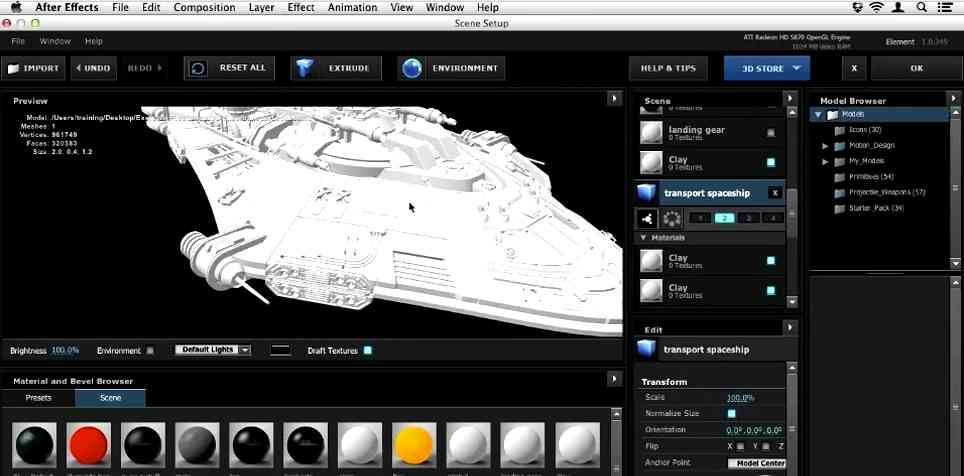Remove transport spaceship with its X button
964x476 pixels.
[x=775, y=193]
